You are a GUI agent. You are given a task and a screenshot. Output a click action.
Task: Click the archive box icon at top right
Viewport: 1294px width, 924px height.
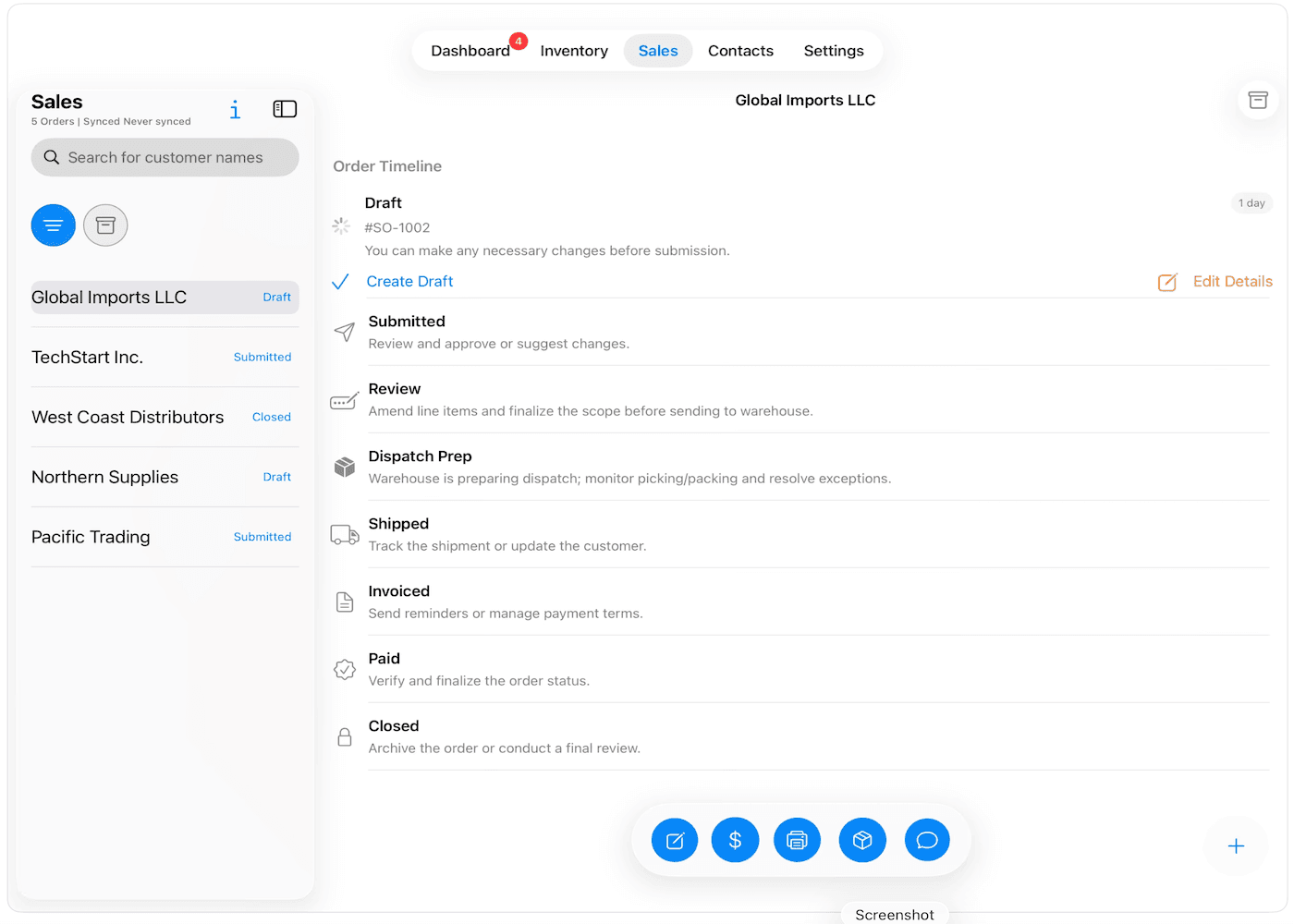(1258, 100)
